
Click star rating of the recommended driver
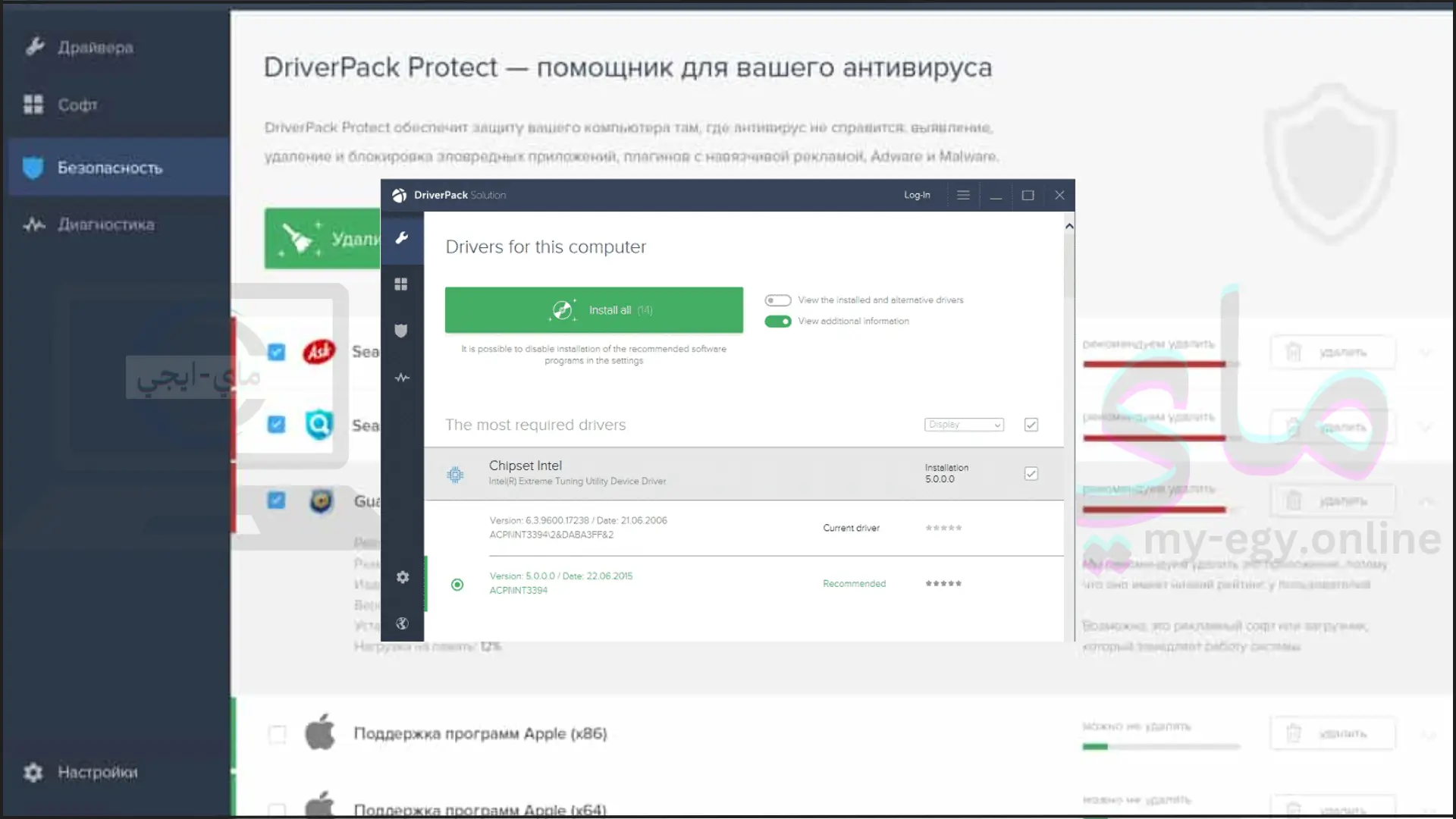(x=943, y=584)
